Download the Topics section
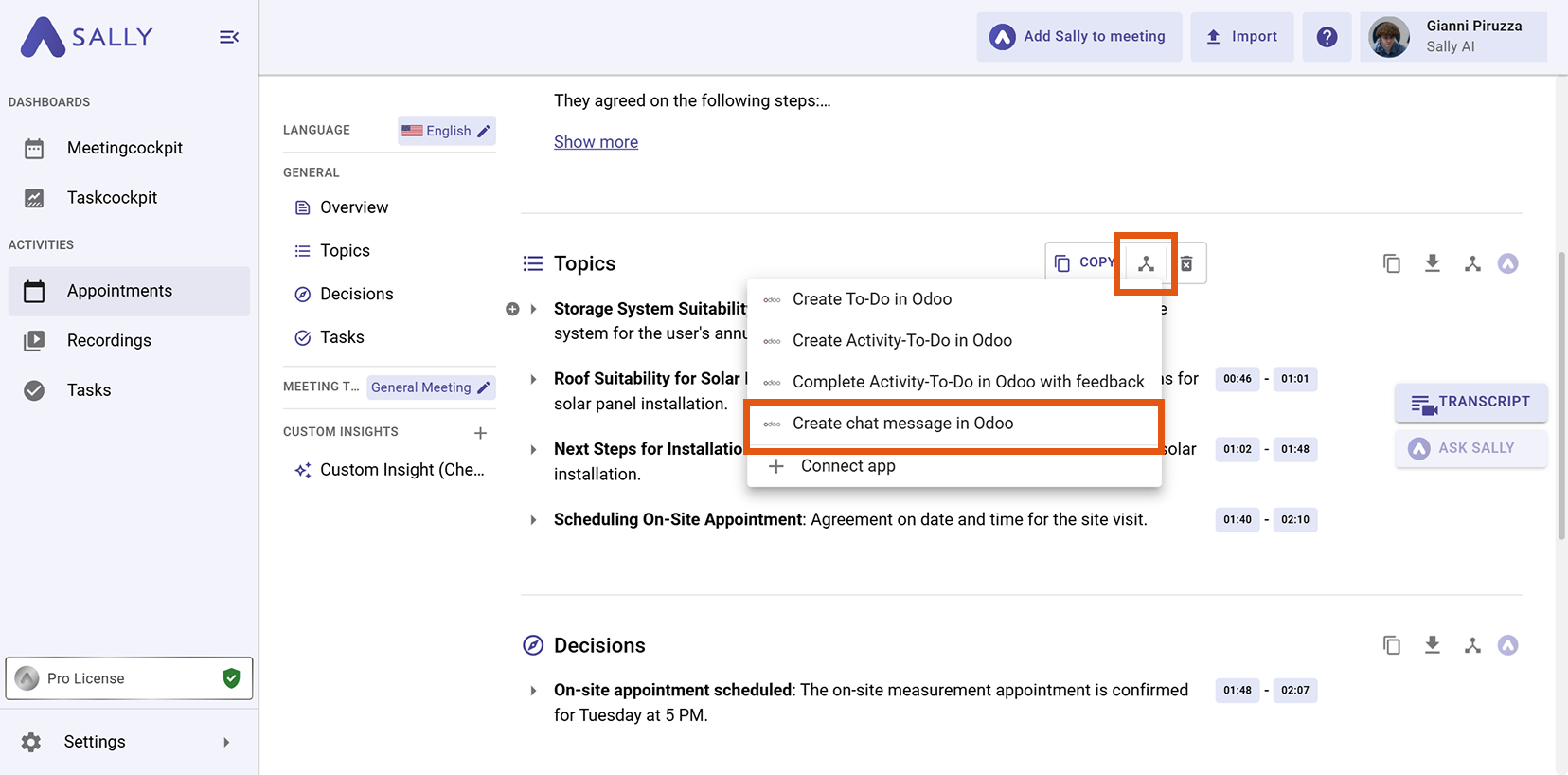Image resolution: width=1568 pixels, height=775 pixels. click(x=1432, y=263)
